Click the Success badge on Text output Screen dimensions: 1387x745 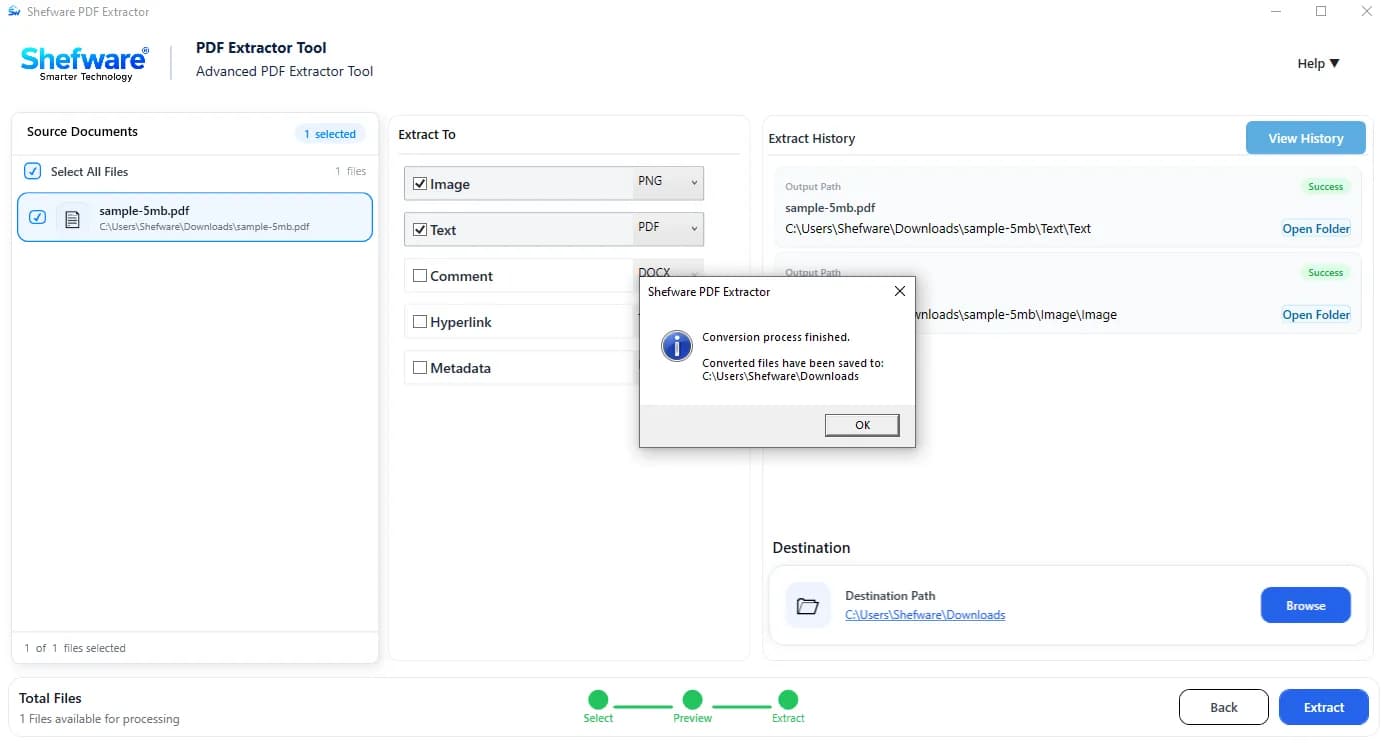[1325, 187]
